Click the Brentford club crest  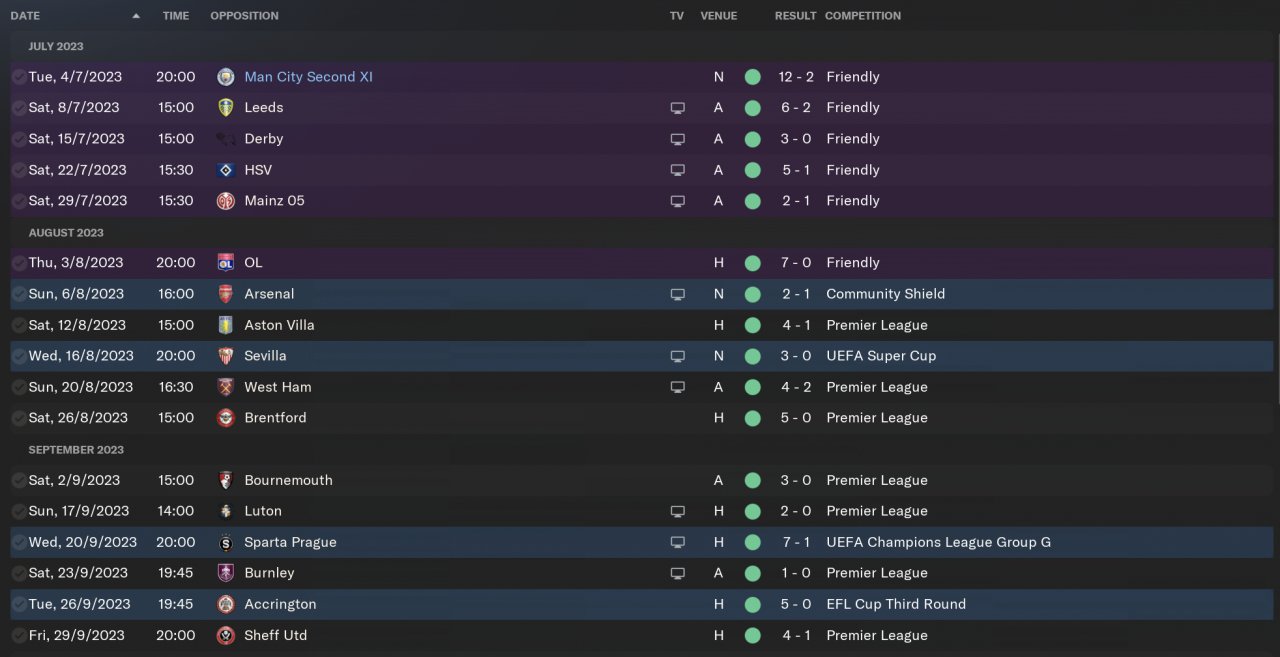(226, 418)
